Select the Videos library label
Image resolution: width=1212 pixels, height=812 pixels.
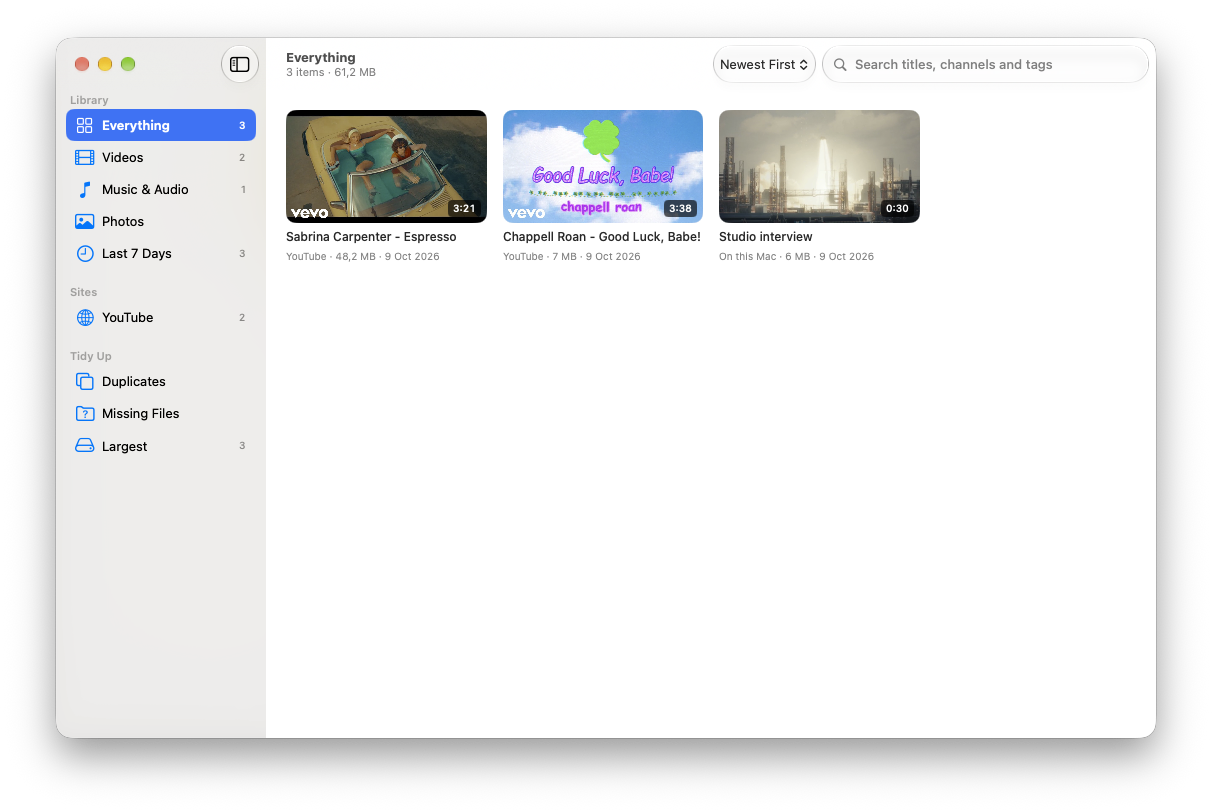(122, 157)
